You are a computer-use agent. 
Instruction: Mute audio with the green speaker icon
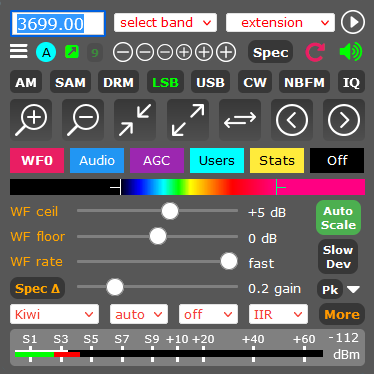pos(351,52)
